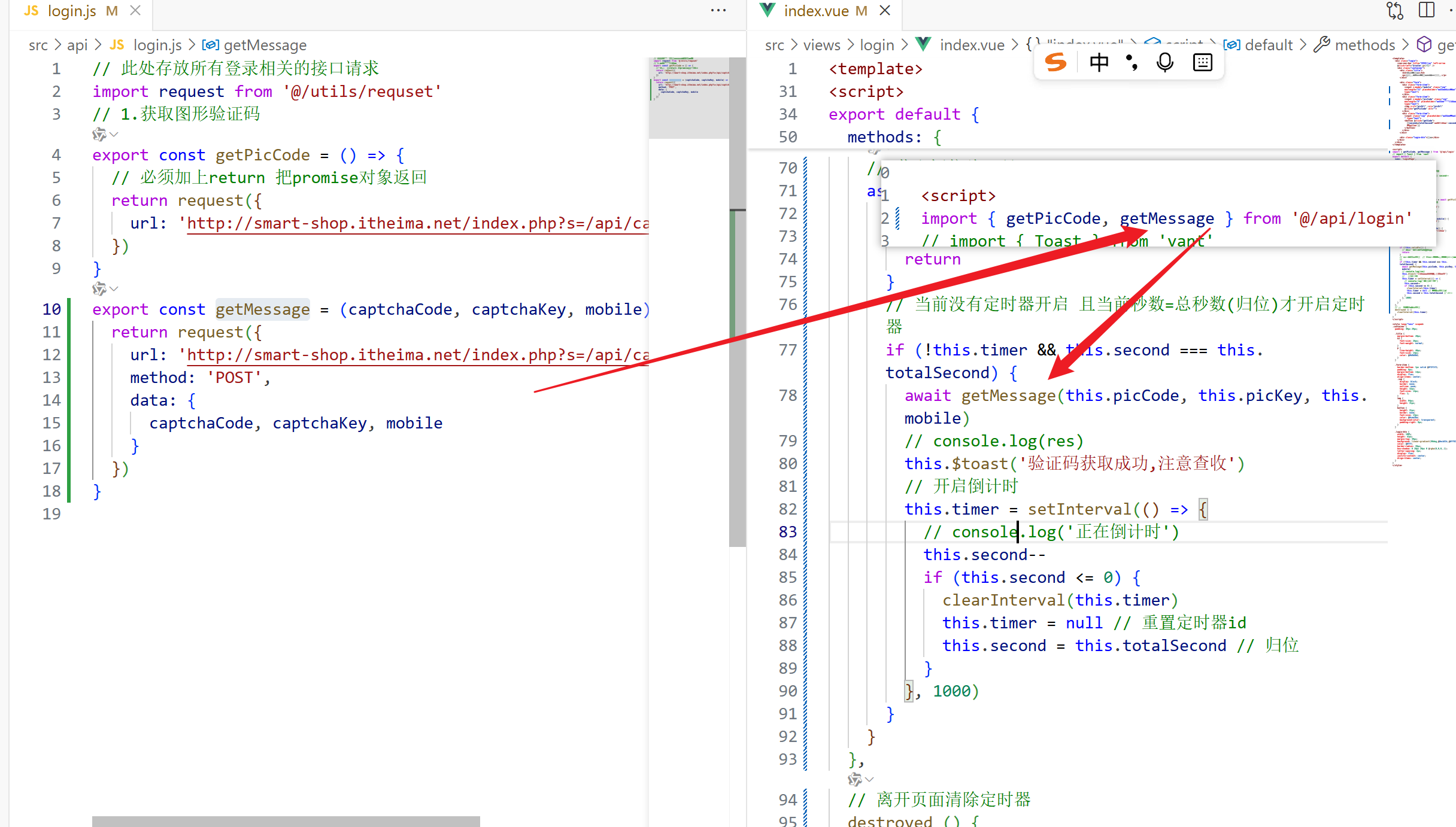Expand dropdown beside sparkle above line 94
The height and width of the screenshot is (827, 1456).
pos(870,779)
